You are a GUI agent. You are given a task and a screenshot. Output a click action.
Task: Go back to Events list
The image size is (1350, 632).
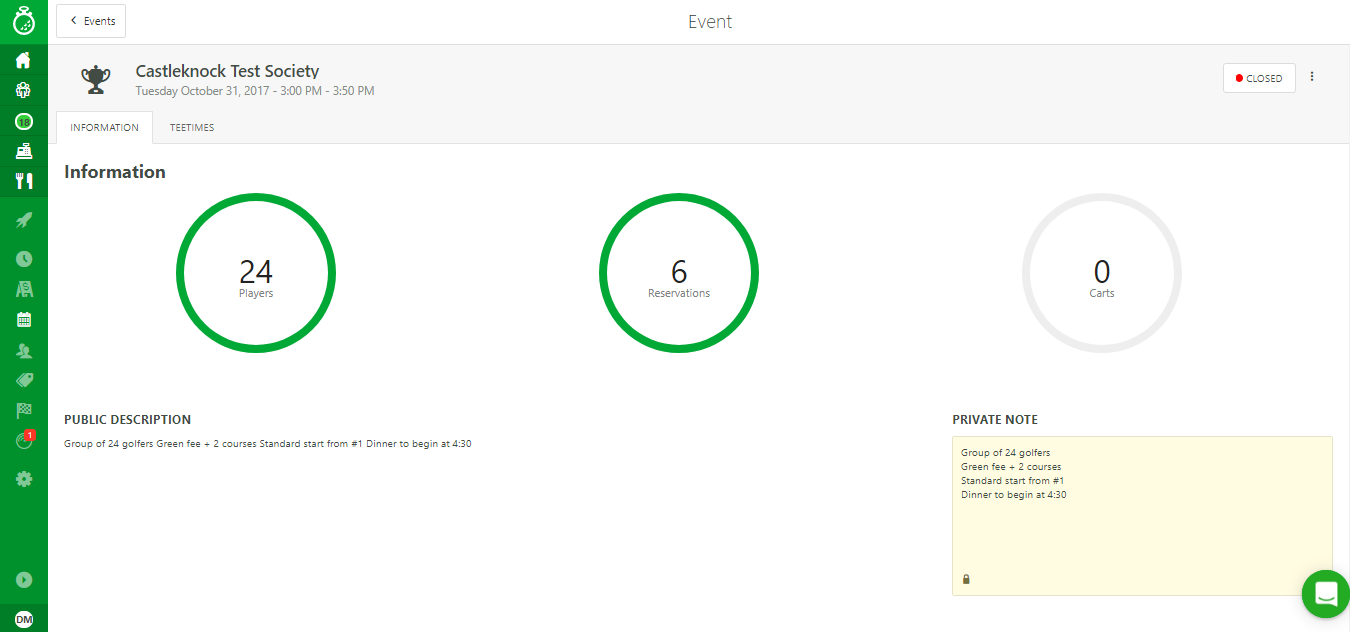point(91,21)
